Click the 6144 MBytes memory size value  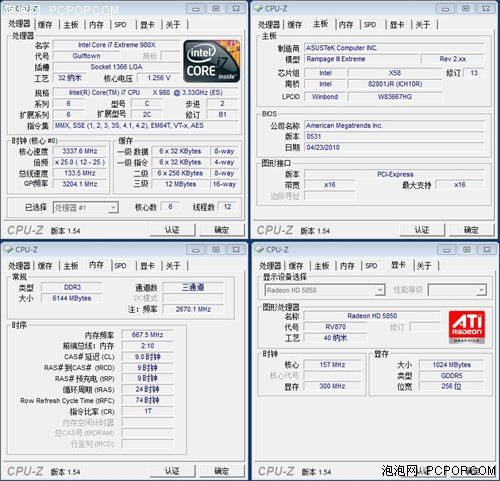point(72,298)
